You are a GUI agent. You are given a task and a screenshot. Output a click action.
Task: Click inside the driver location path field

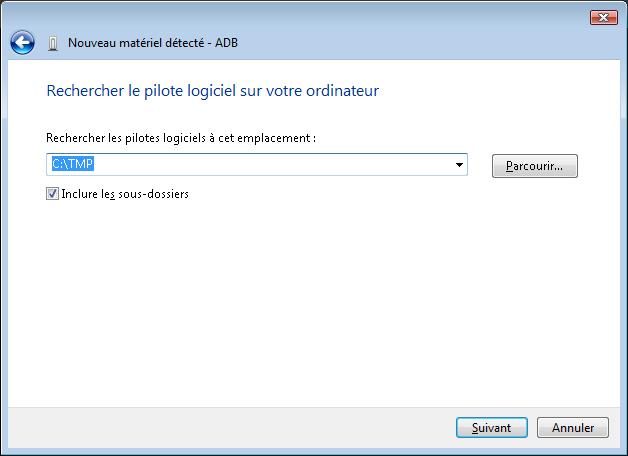click(x=250, y=165)
